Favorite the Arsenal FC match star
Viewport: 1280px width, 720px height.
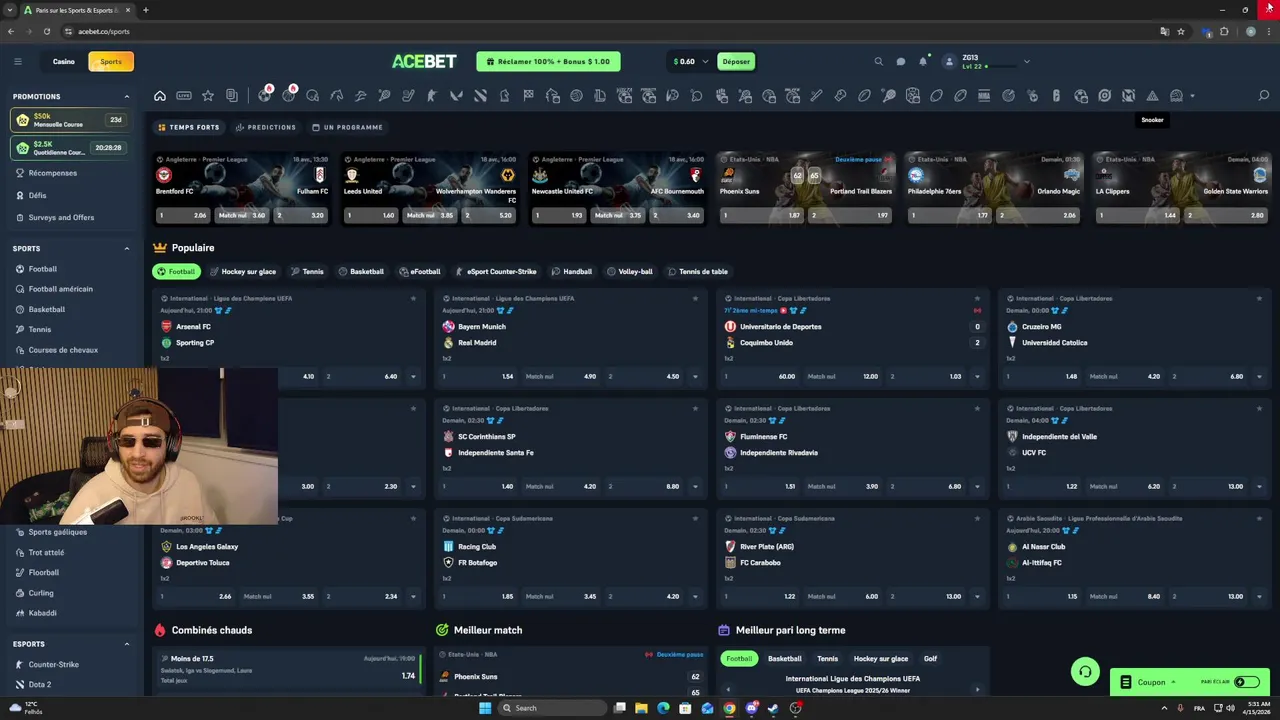coord(413,298)
